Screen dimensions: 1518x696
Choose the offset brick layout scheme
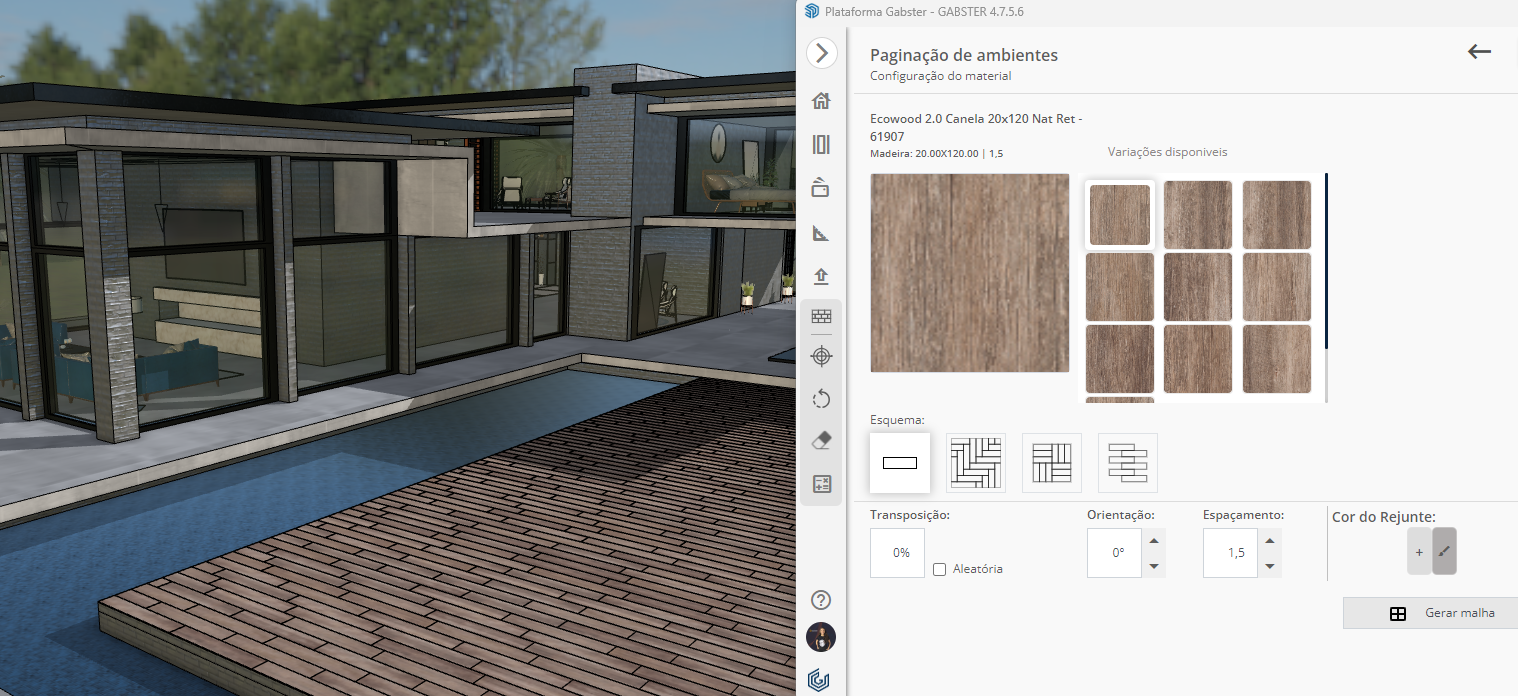pyautogui.click(x=1127, y=463)
